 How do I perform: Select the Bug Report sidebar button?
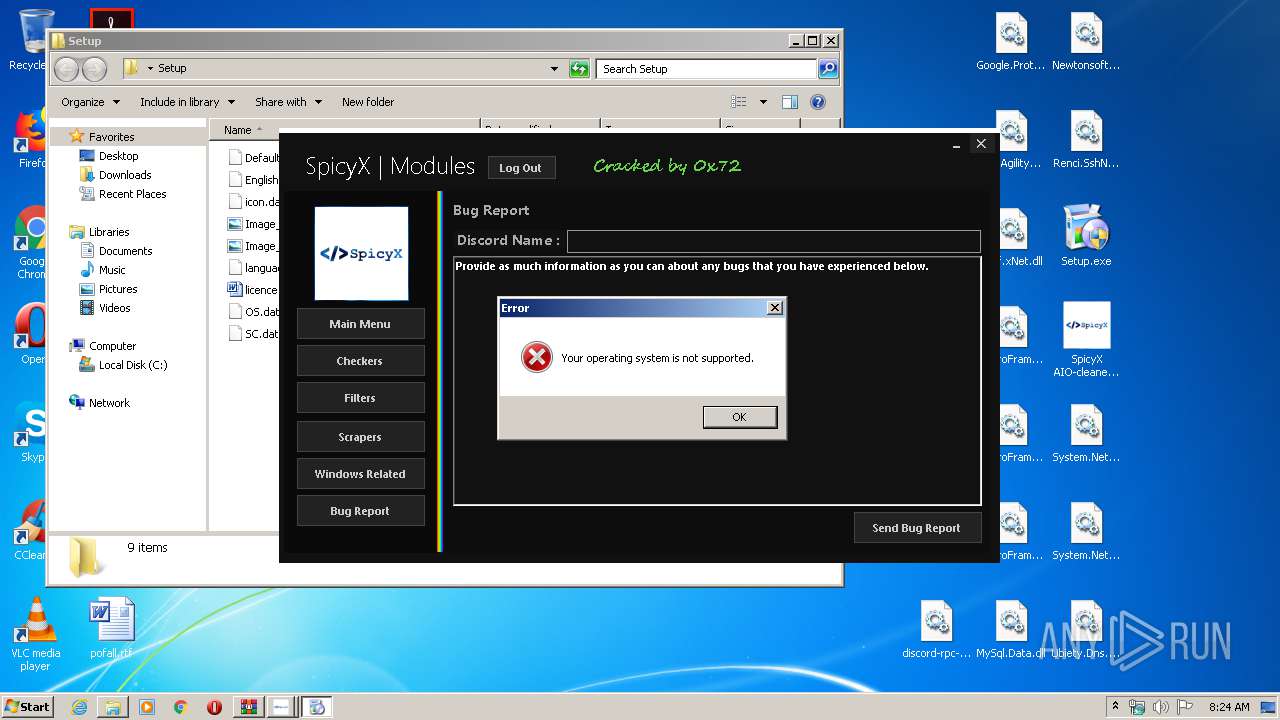coord(360,511)
